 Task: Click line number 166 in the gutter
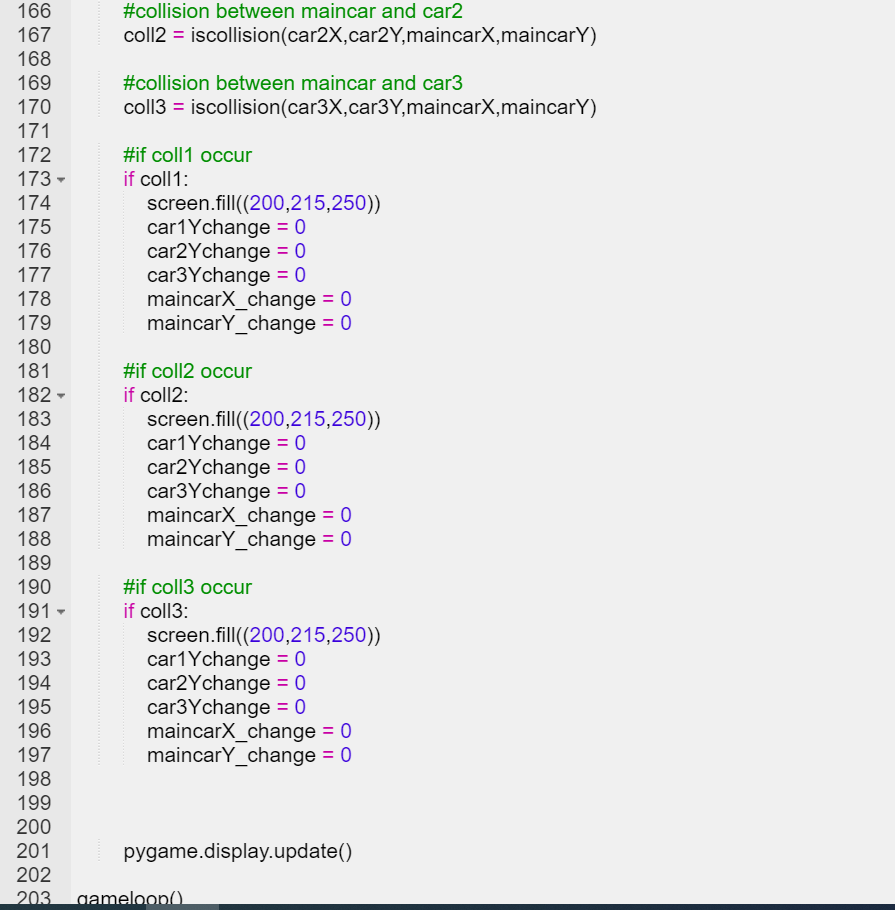tap(34, 11)
